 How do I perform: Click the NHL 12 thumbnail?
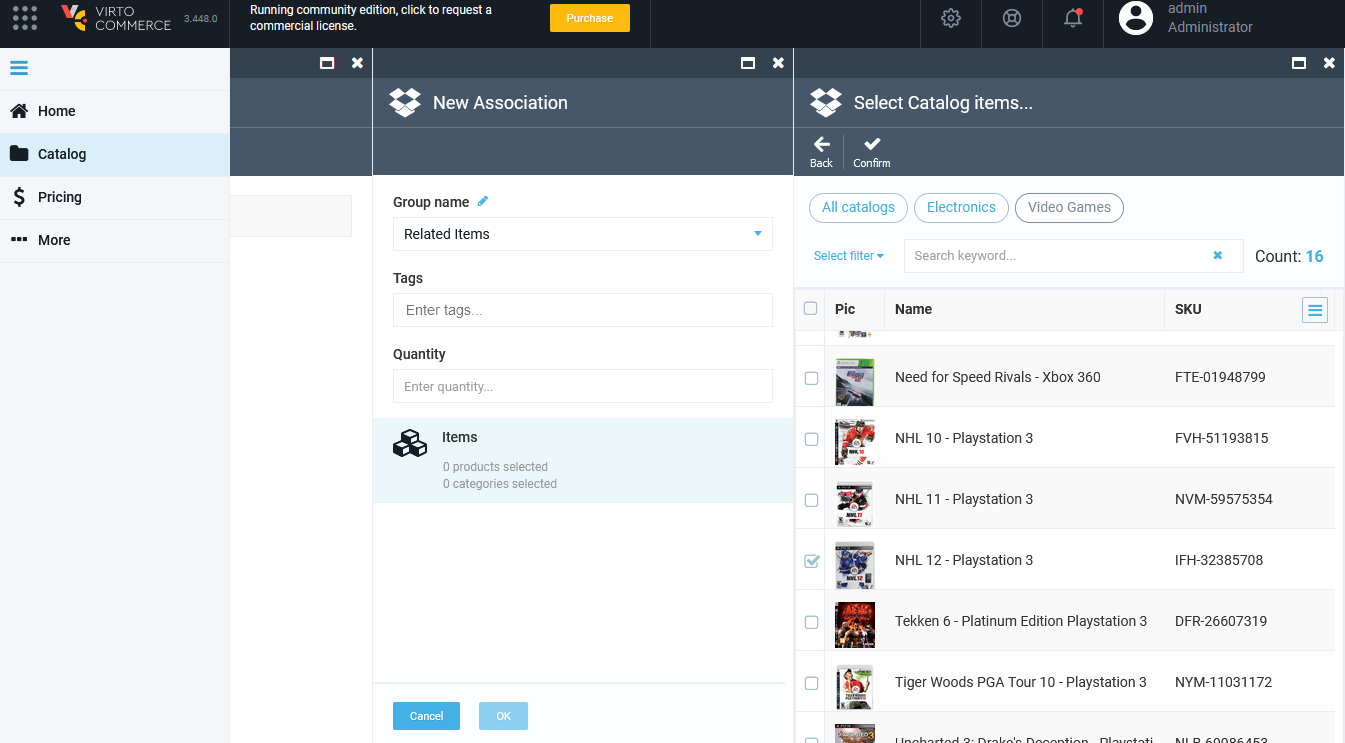[855, 564]
